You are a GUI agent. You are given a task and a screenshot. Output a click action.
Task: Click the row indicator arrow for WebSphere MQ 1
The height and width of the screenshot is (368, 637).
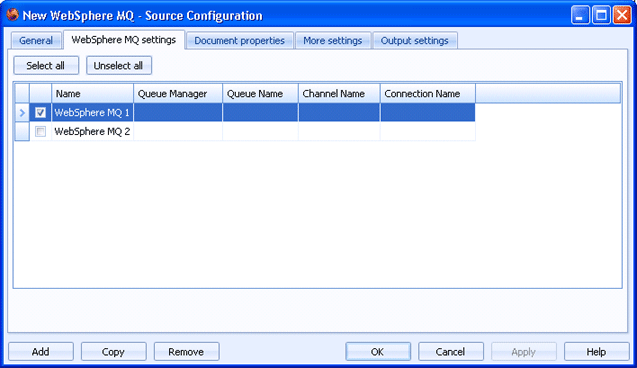(22, 113)
